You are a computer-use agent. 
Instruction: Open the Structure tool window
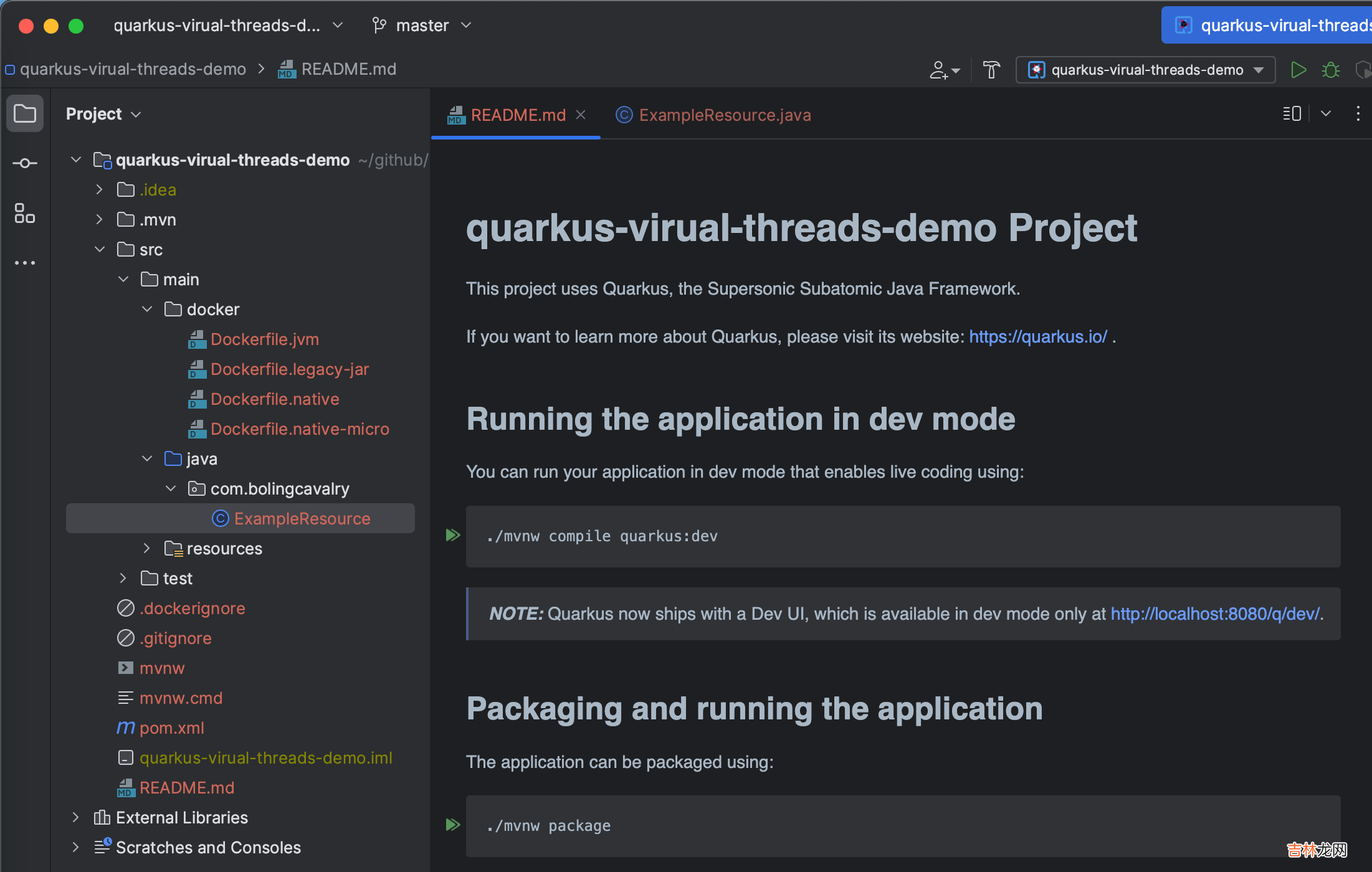point(25,213)
